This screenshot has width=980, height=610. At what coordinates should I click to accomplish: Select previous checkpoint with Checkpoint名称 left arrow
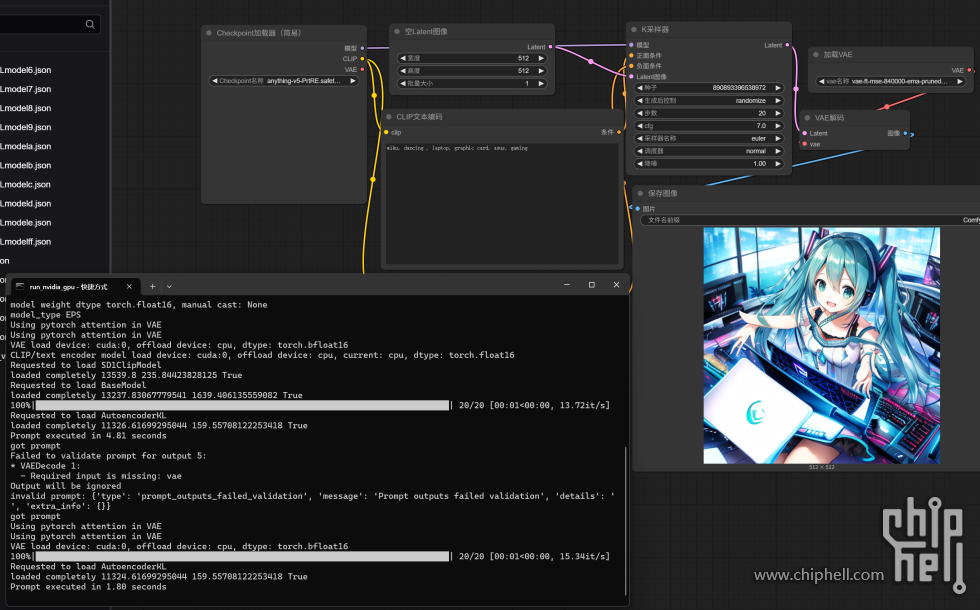click(214, 81)
